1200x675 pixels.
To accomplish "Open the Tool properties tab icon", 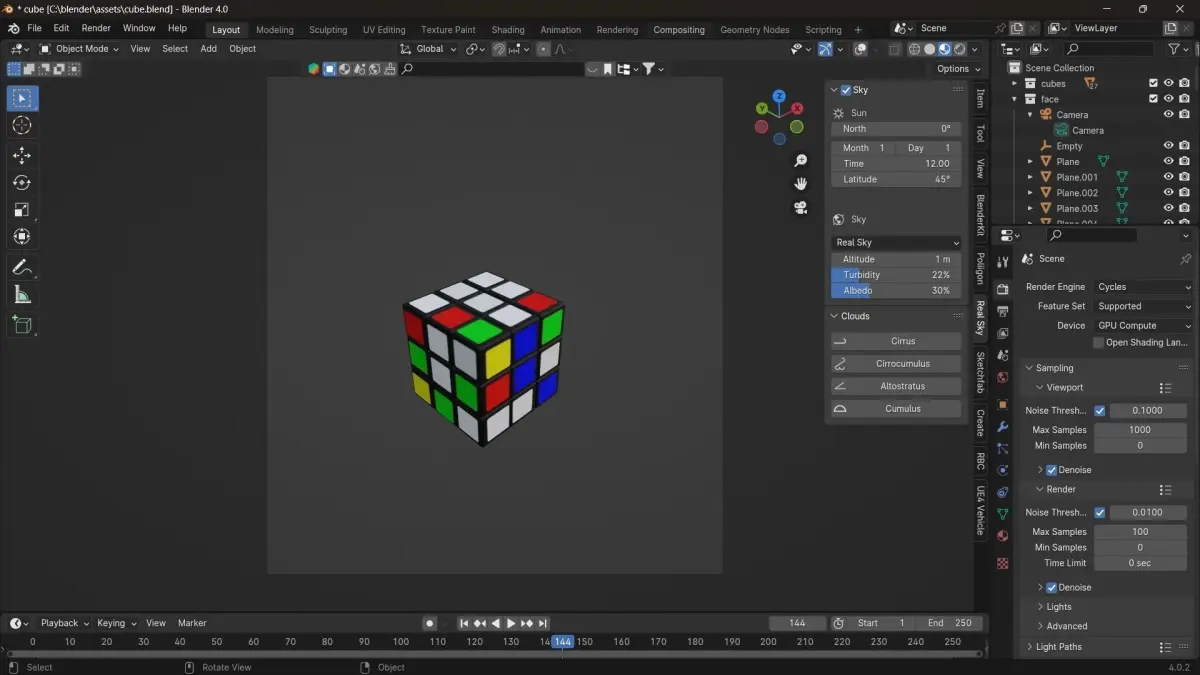I will click(x=1003, y=262).
